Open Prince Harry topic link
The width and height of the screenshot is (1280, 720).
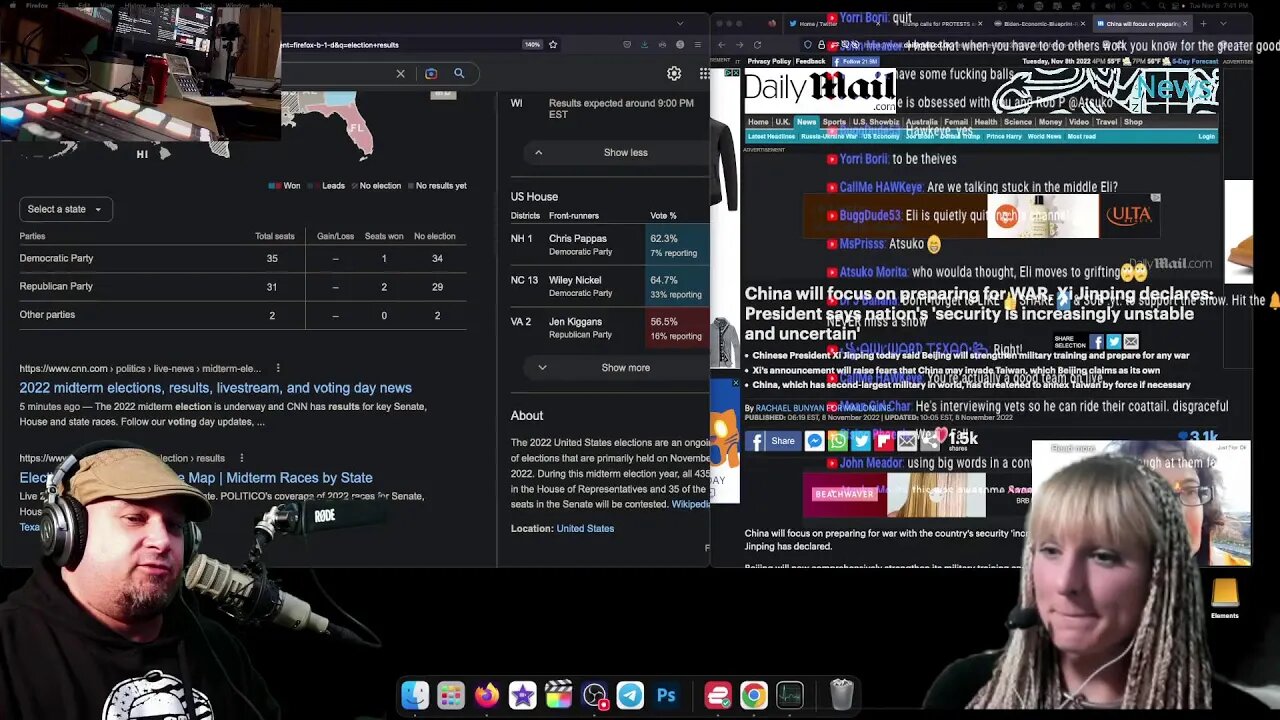[1003, 136]
